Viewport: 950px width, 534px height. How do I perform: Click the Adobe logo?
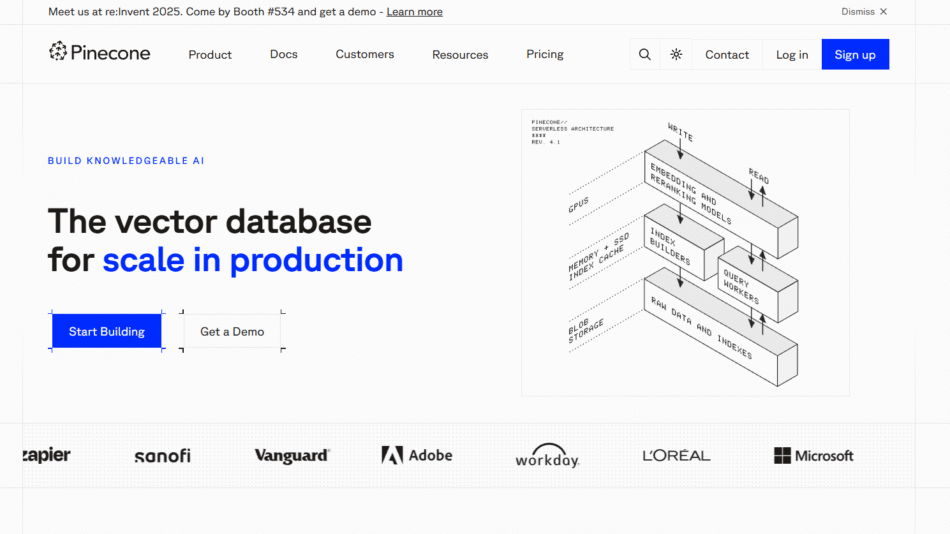point(417,455)
